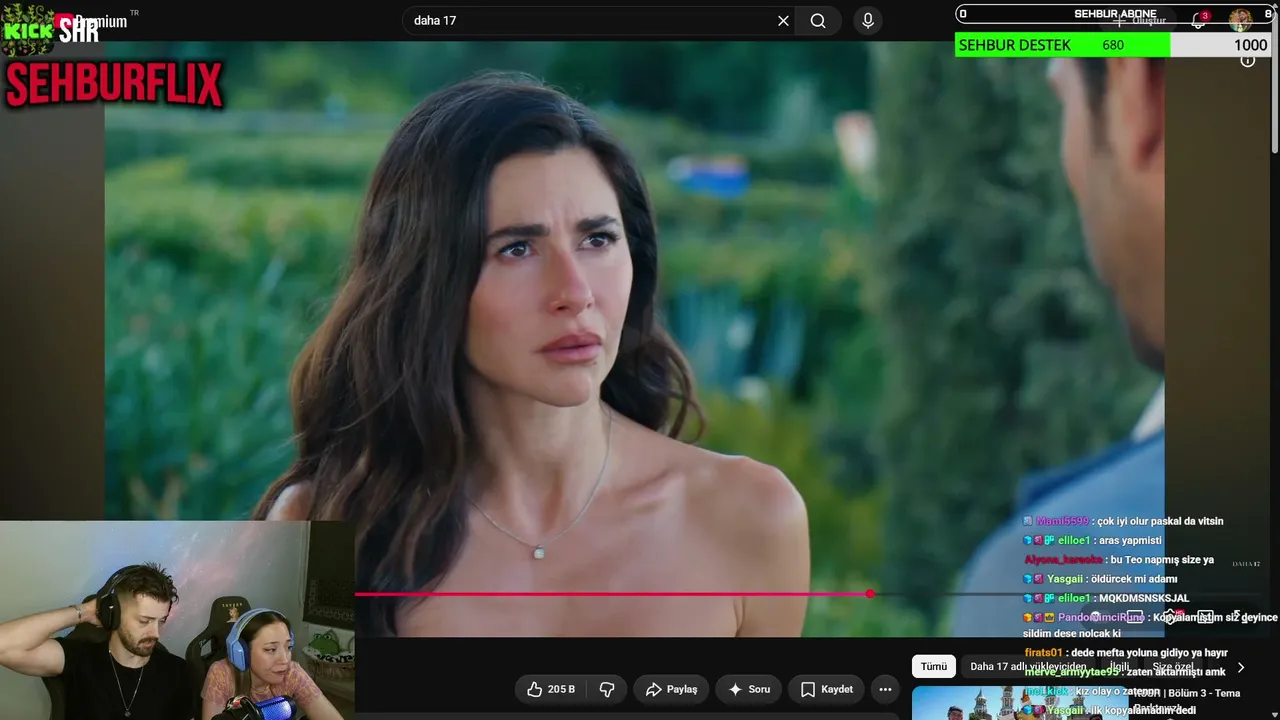Screen dimensions: 1280x720
Task: Like the video with thumbs up
Action: (549, 689)
